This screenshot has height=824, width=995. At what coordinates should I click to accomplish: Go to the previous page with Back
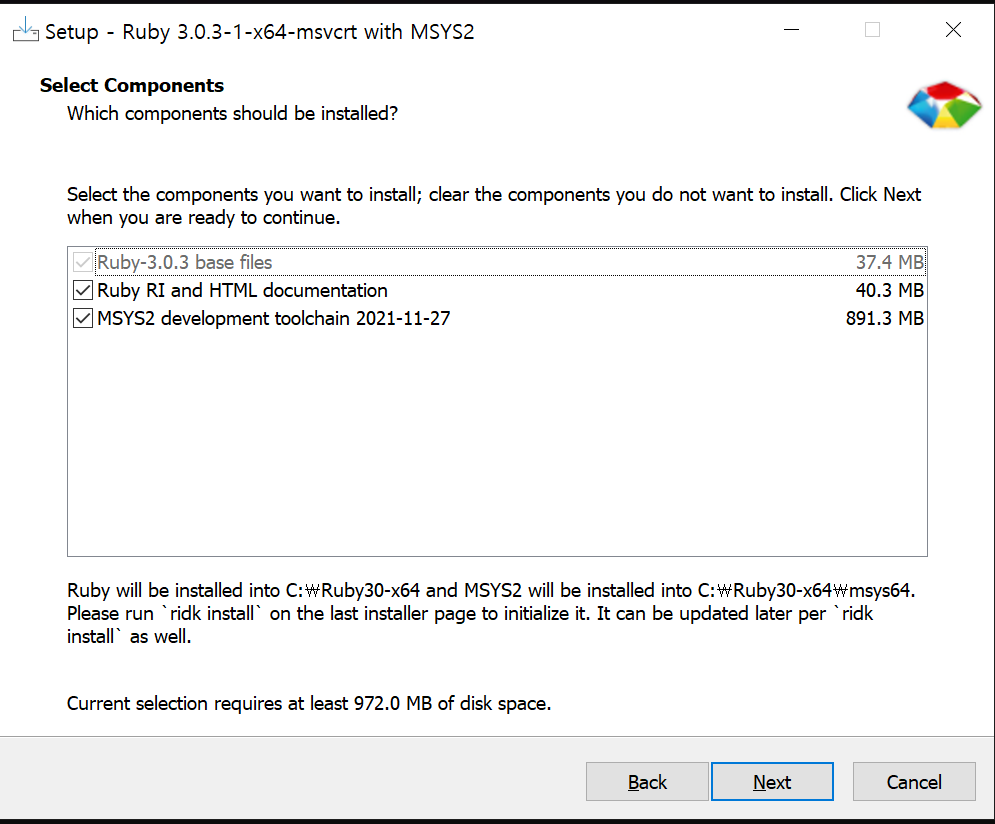tap(647, 782)
